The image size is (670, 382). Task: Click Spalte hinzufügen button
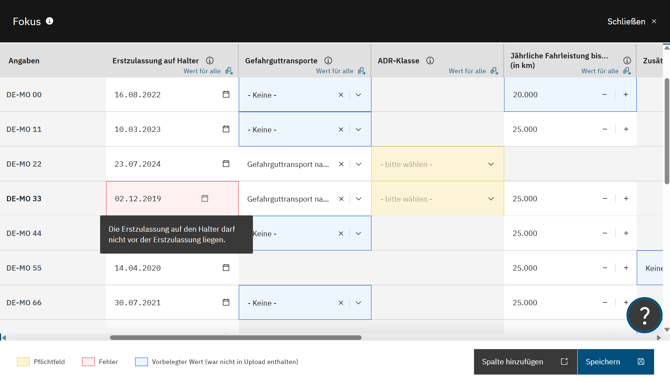[x=525, y=361]
